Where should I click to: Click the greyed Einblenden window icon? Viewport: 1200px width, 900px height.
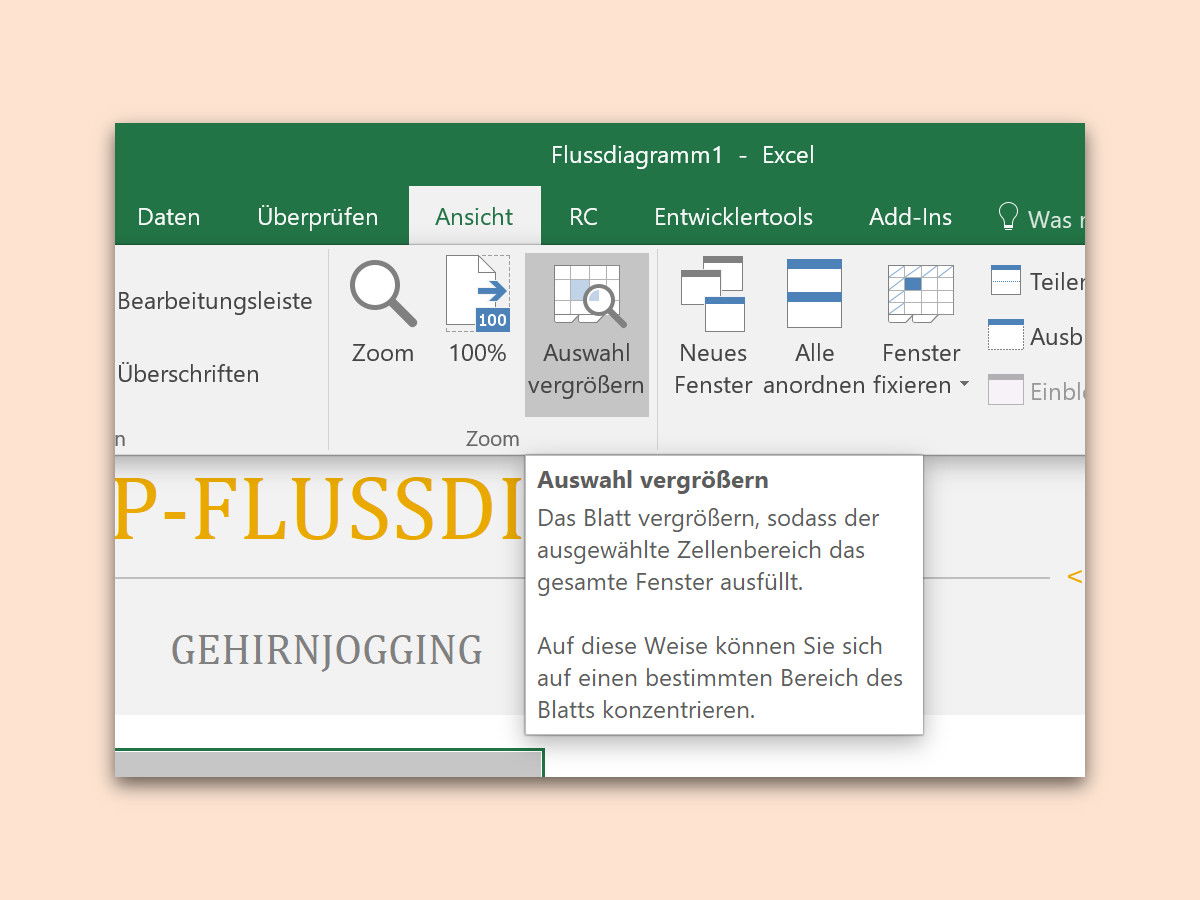coord(1005,390)
